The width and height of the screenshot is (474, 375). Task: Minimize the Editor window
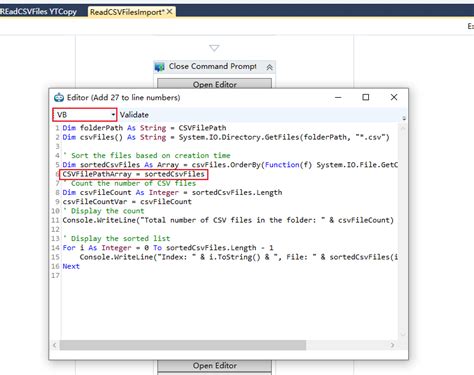point(338,97)
